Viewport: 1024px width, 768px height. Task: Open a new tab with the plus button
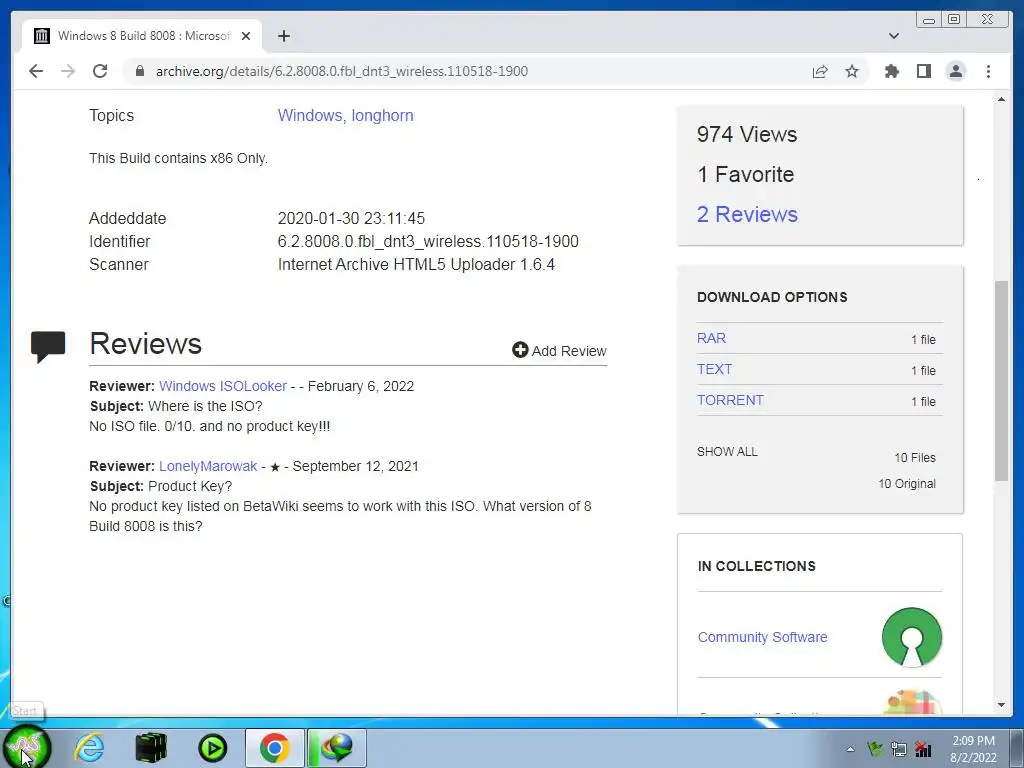[283, 36]
